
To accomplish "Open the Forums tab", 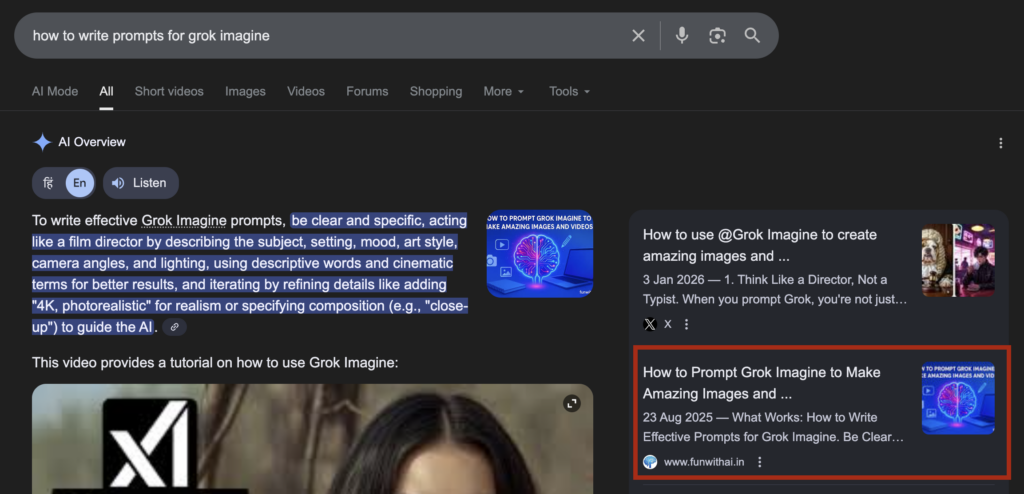I will coord(367,91).
